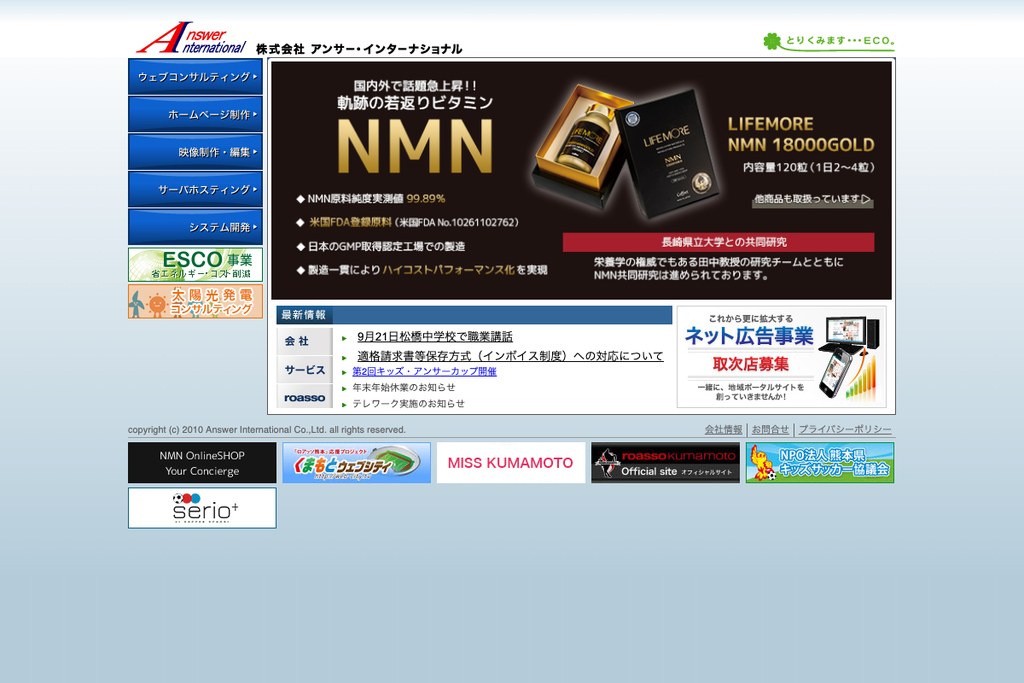Click the プライバシーポリシー footer link
The width and height of the screenshot is (1024, 683).
tap(844, 430)
